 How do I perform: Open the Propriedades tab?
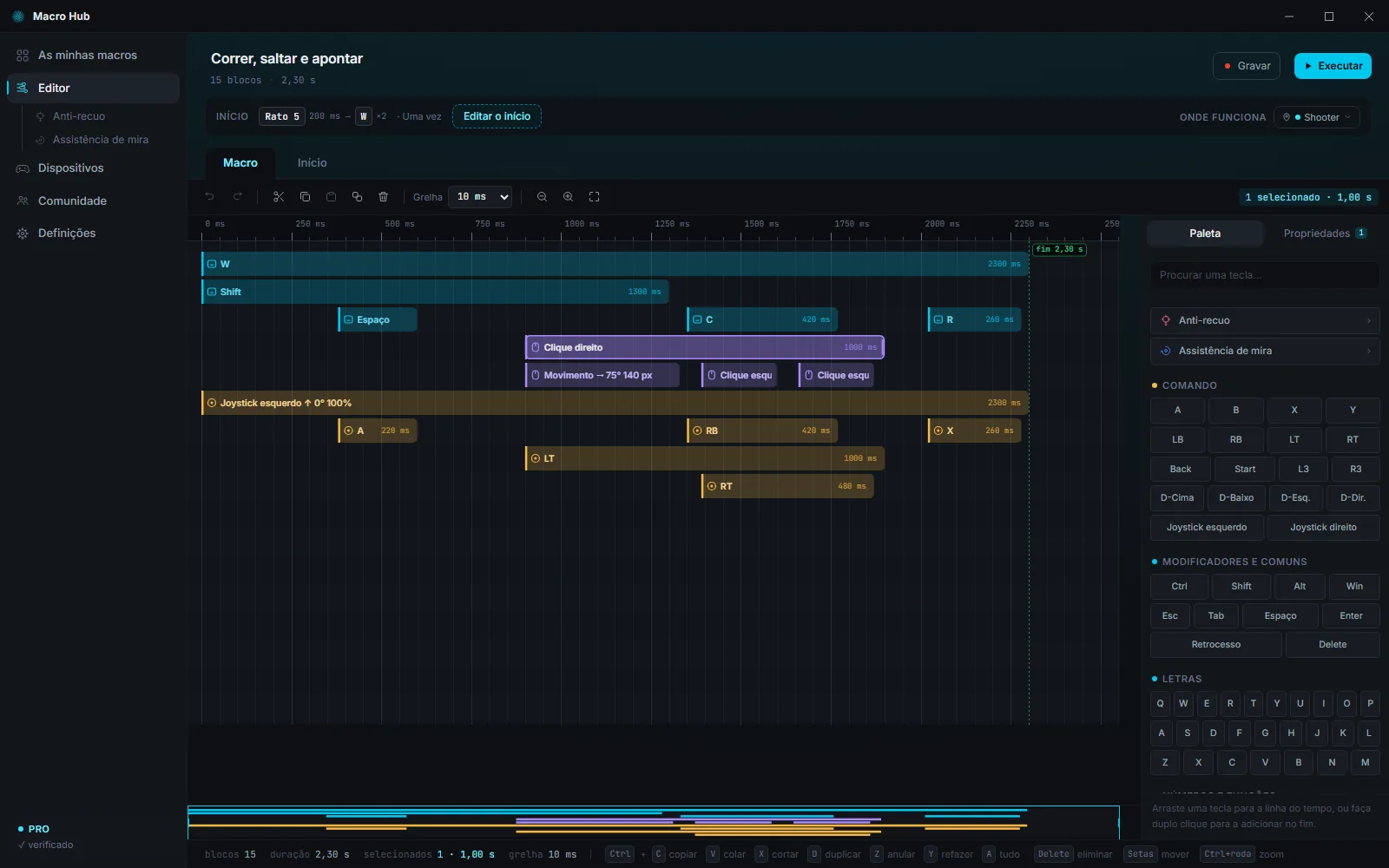pyautogui.click(x=1324, y=233)
